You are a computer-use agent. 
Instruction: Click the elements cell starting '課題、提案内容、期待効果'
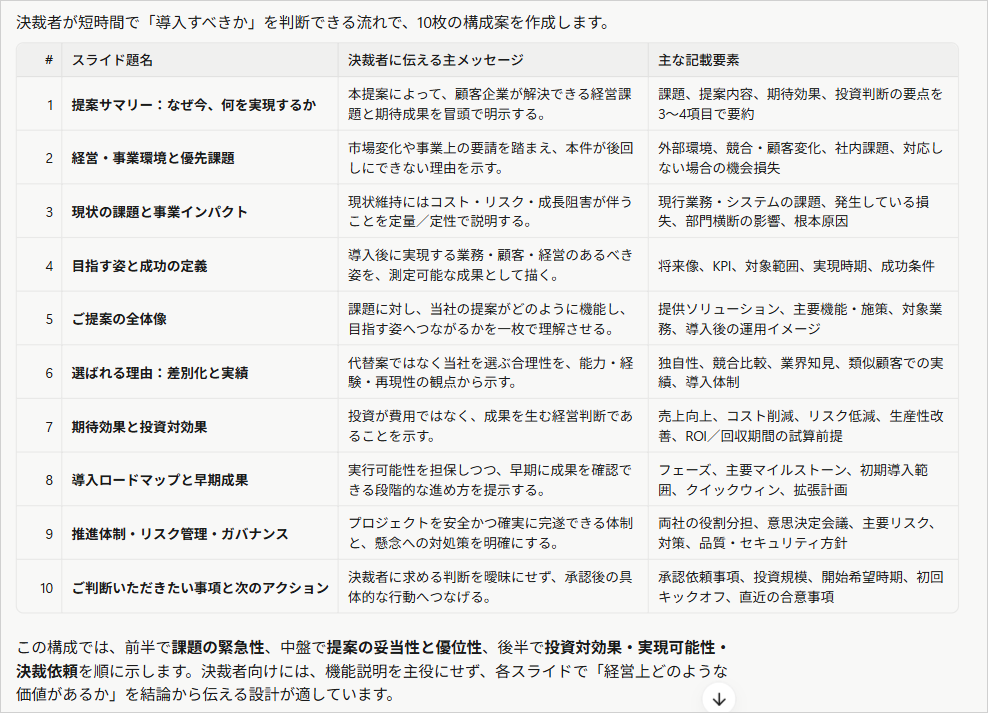click(801, 104)
